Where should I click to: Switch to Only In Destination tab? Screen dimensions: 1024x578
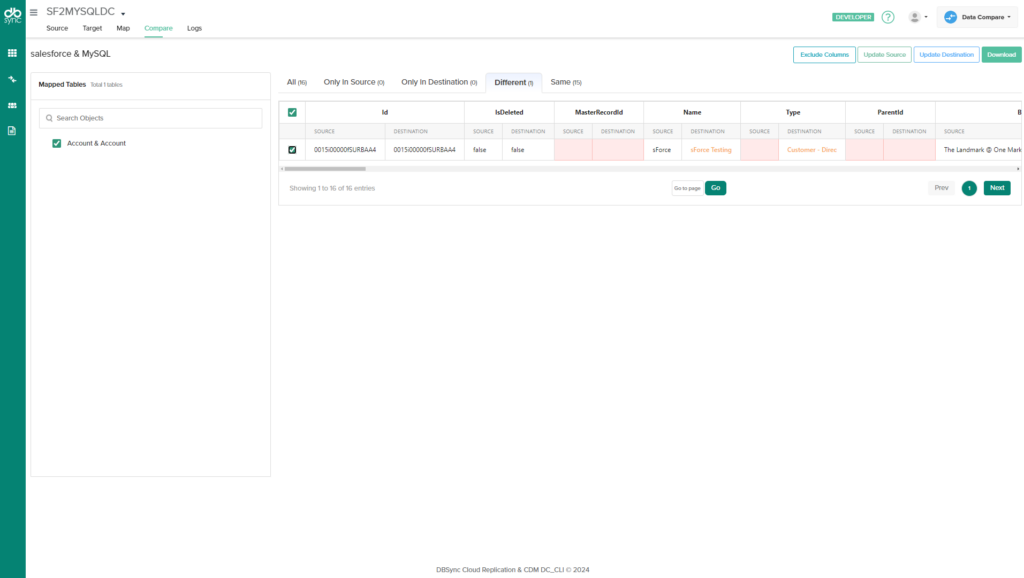(439, 82)
